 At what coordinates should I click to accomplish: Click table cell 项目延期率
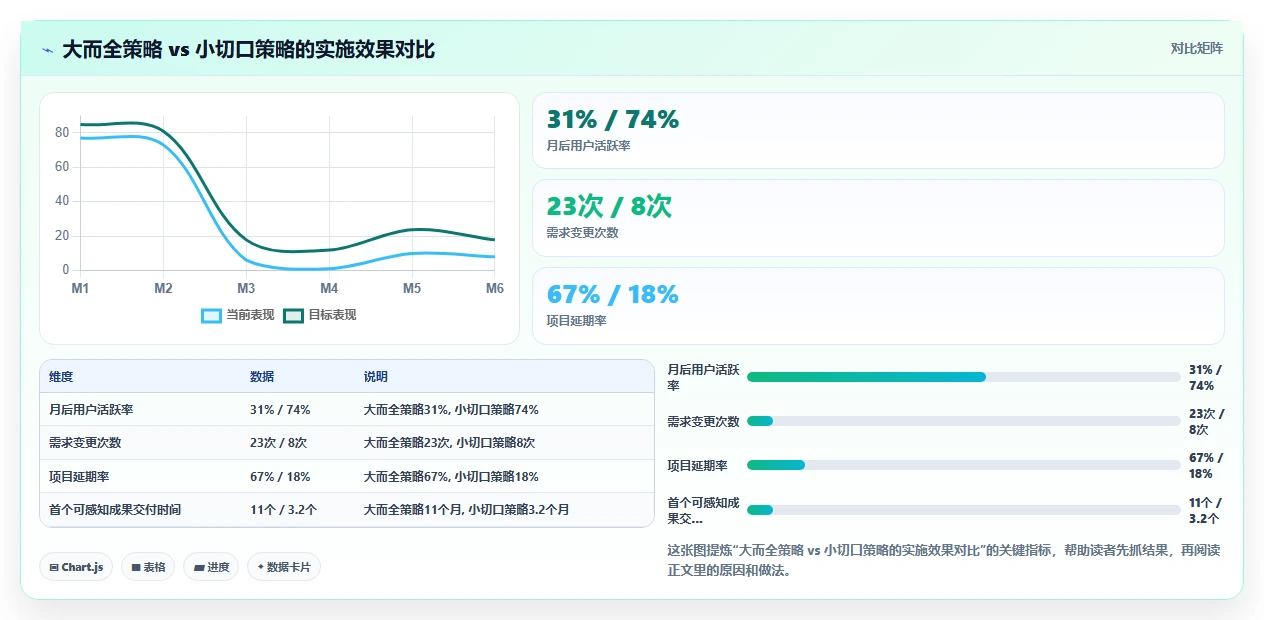79,477
